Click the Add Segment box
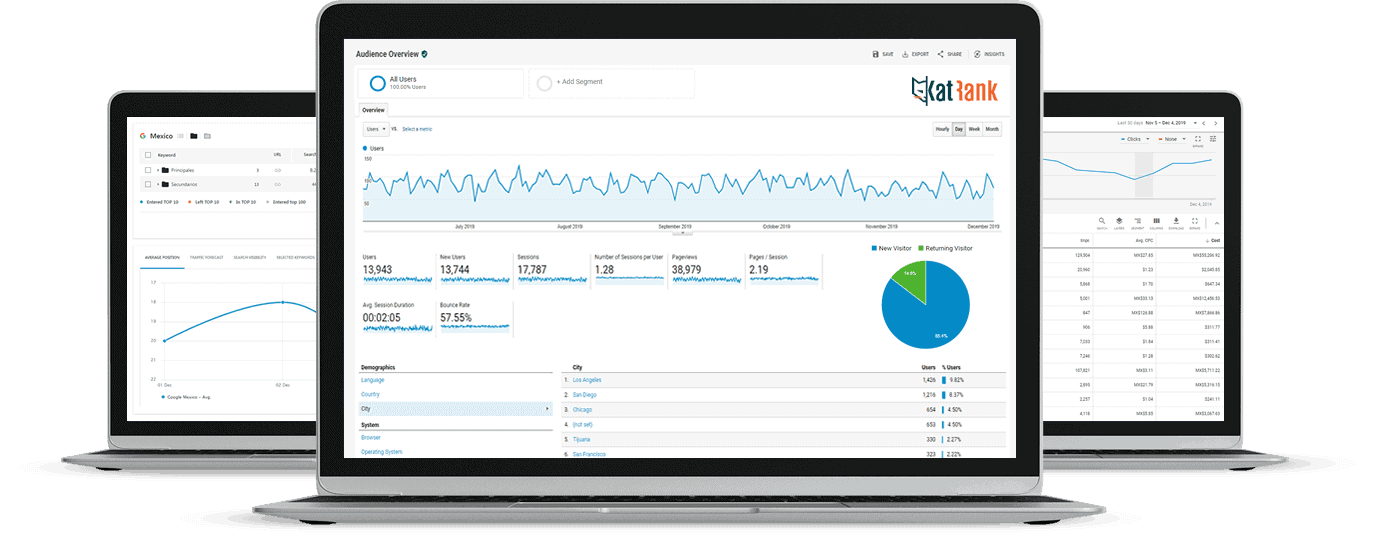Screen dimensions: 1374x534 point(611,83)
